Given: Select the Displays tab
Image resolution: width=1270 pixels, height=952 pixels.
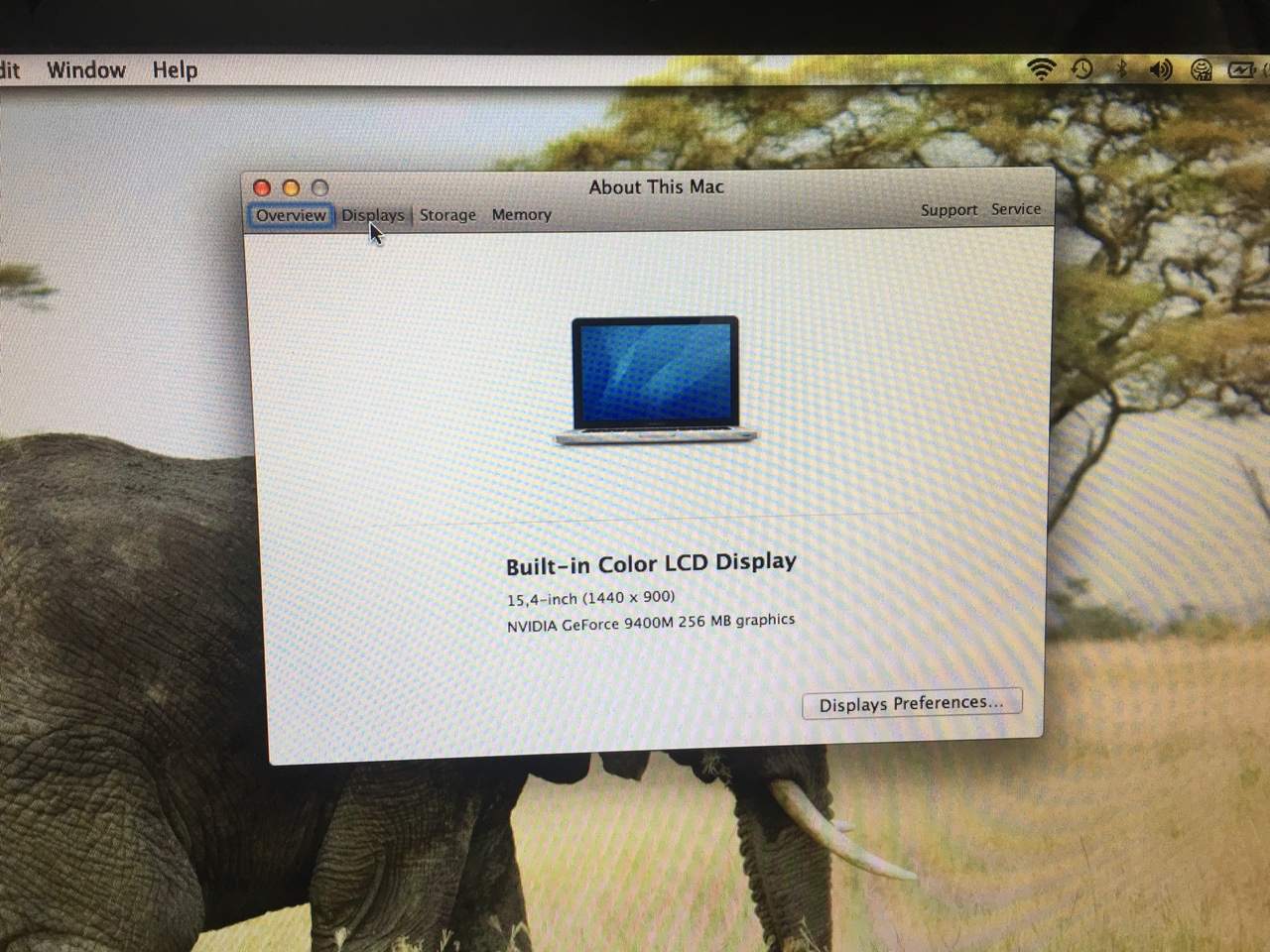Looking at the screenshot, I should [373, 215].
